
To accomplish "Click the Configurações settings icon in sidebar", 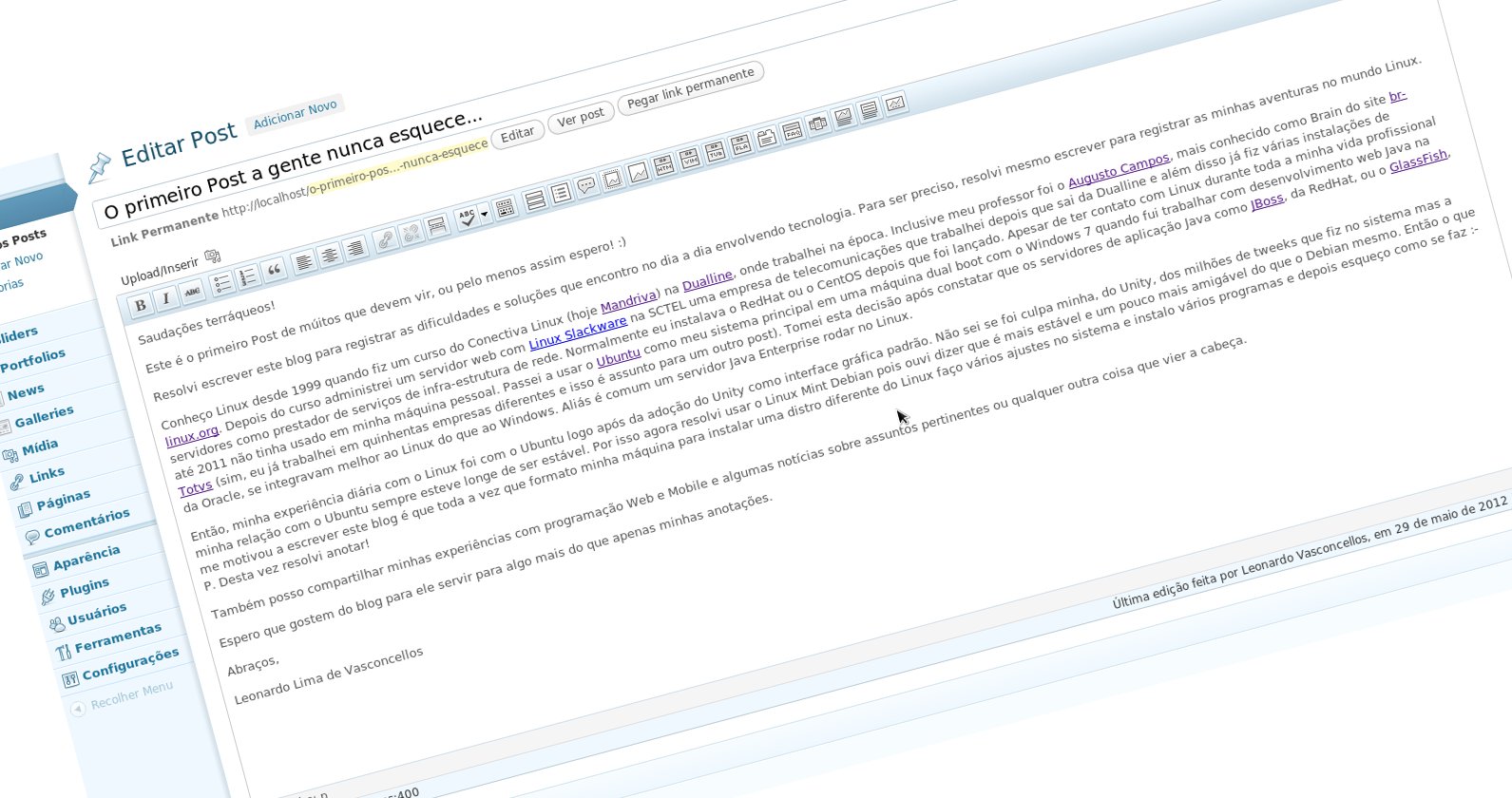I will 69,679.
